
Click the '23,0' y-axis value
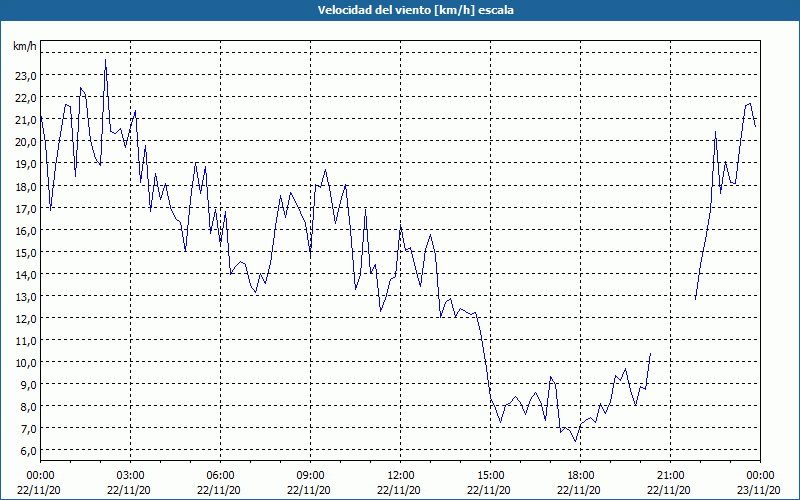coord(26,76)
